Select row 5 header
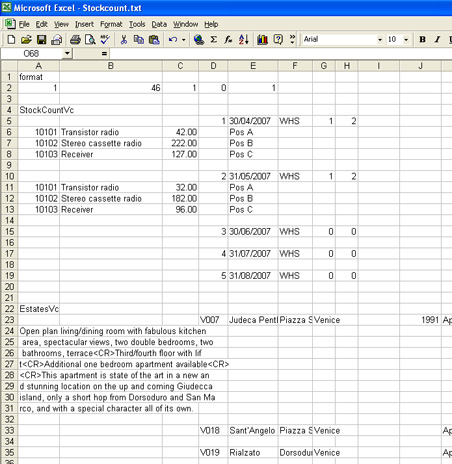This screenshot has width=452, height=464. pyautogui.click(x=9, y=121)
